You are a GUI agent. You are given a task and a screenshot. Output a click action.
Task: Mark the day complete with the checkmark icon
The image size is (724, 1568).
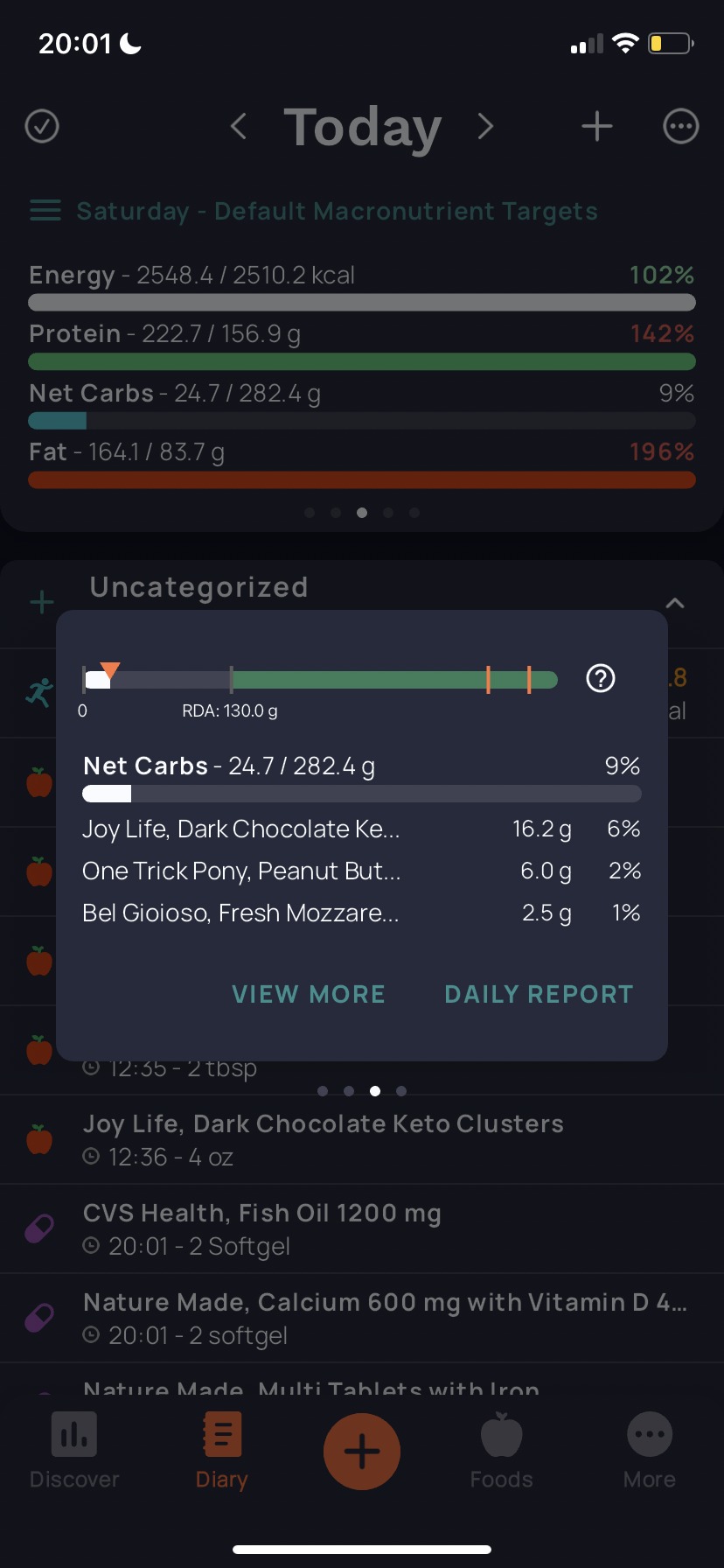(42, 126)
